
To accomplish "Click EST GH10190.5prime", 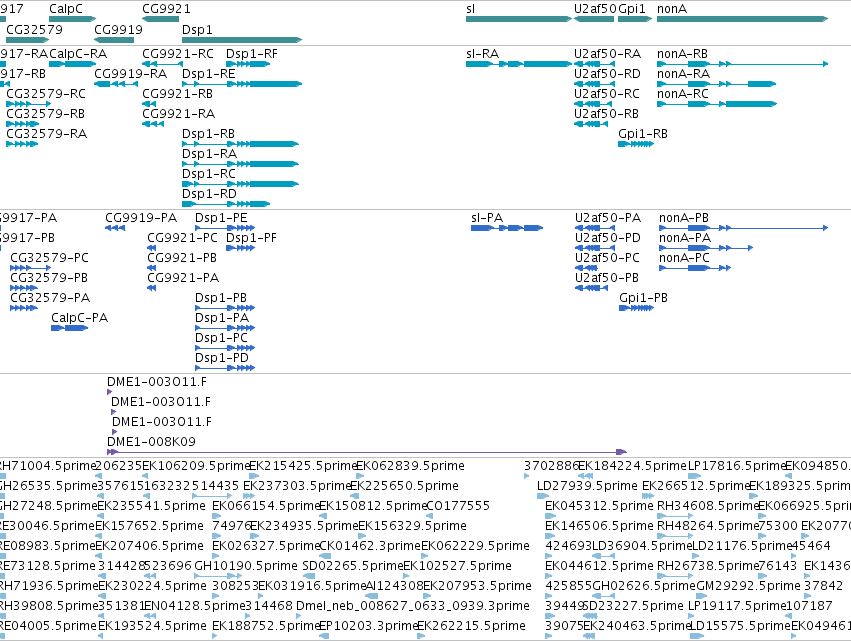I will pos(246,566).
